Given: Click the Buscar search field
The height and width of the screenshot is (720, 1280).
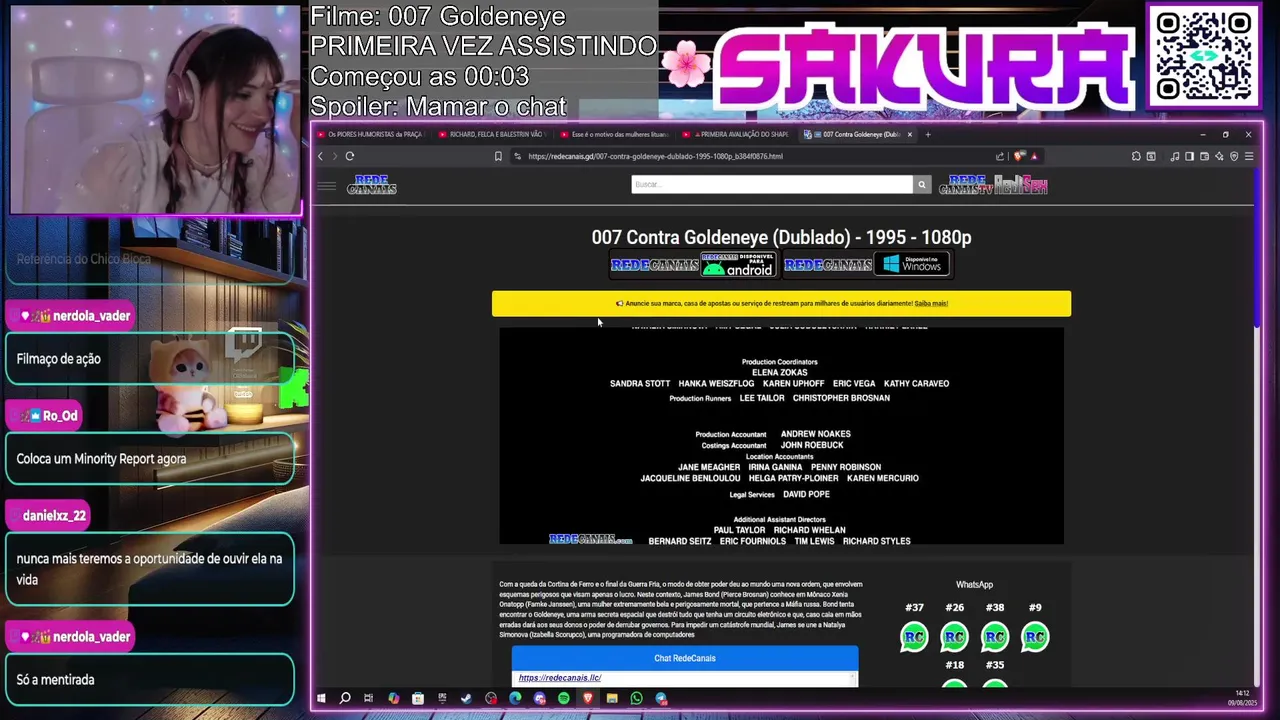Looking at the screenshot, I should (772, 184).
